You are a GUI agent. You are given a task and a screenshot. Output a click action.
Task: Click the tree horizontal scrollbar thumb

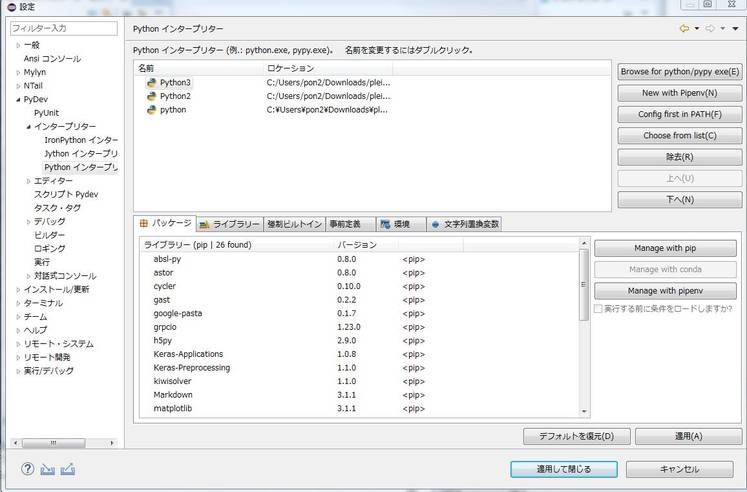tap(53, 443)
